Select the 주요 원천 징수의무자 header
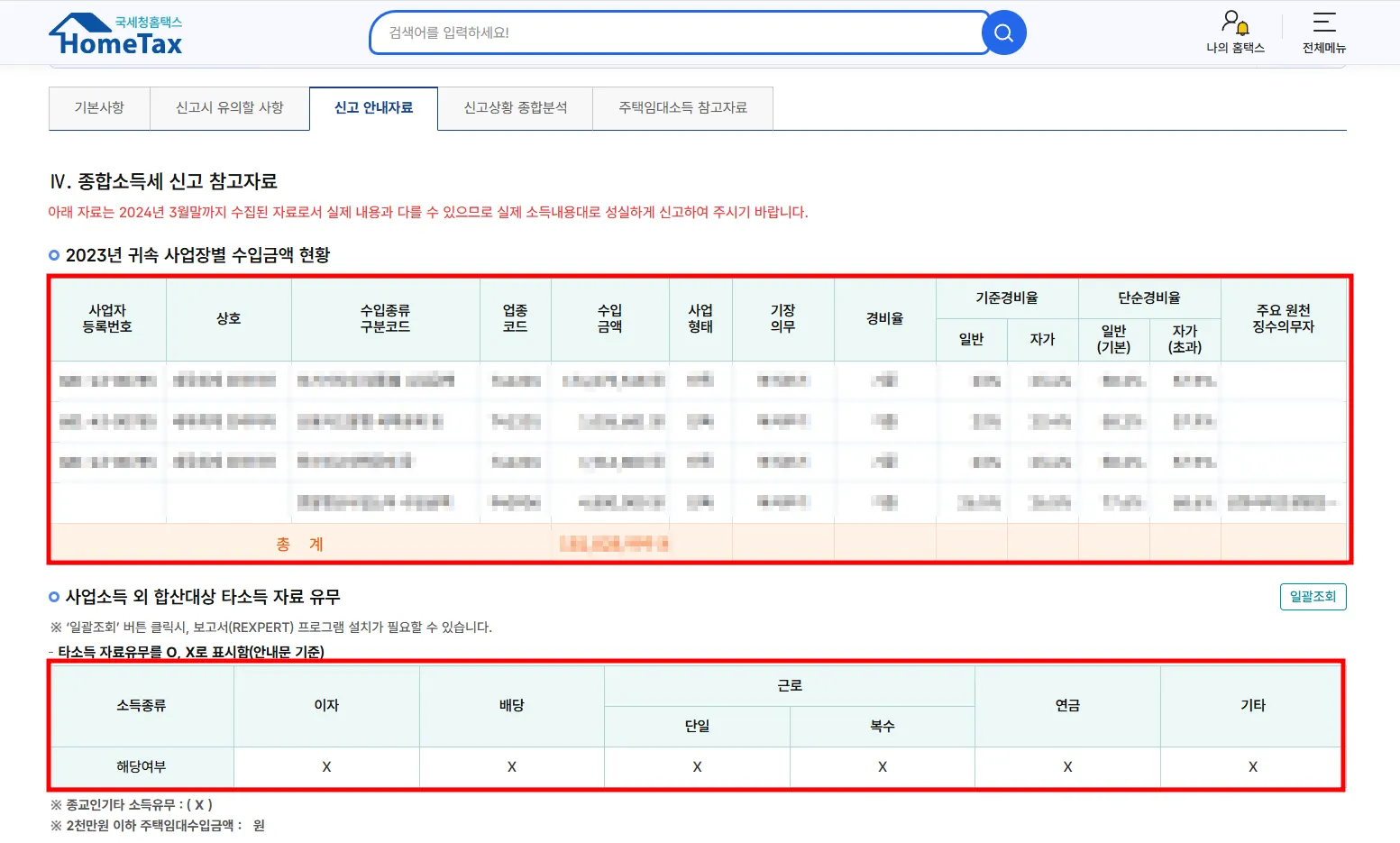 (x=1284, y=319)
